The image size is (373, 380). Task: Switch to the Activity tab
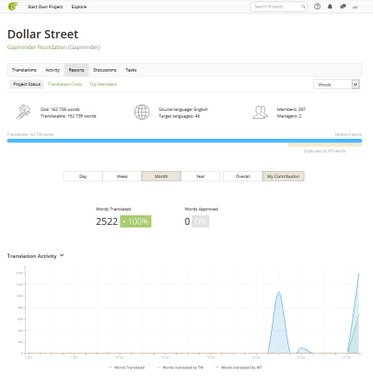(x=52, y=70)
